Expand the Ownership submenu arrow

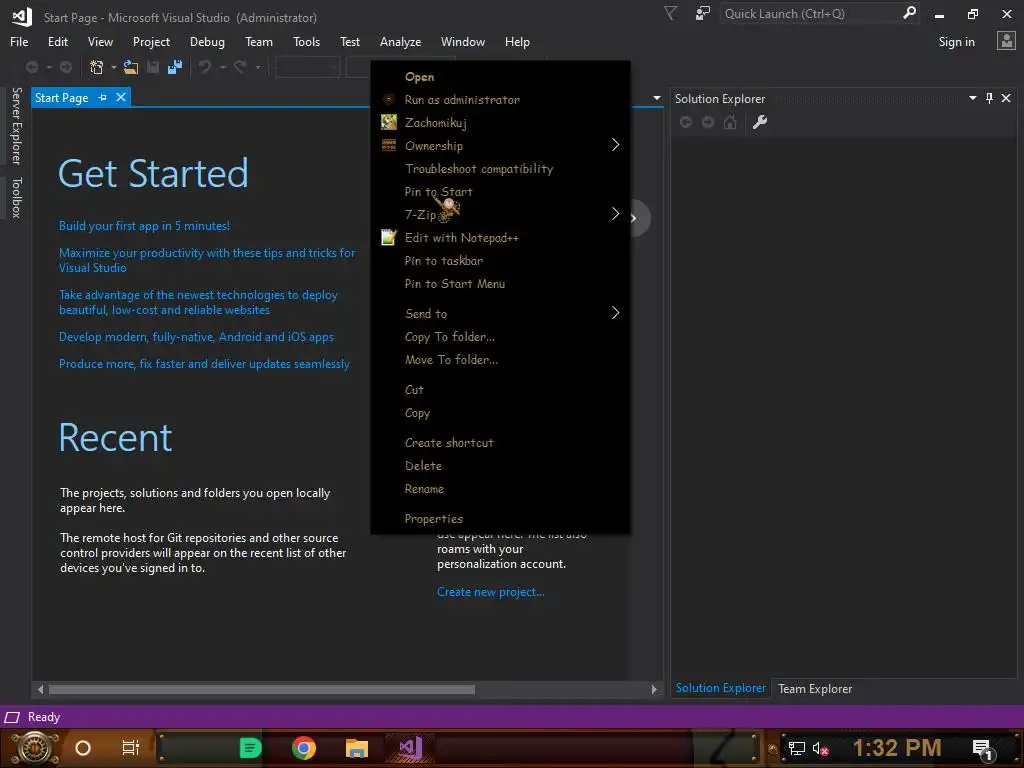click(615, 145)
